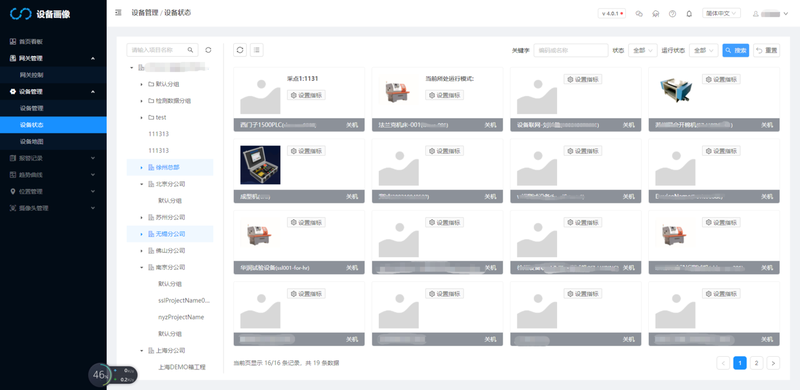Go to page 2 in pagination
The image size is (800, 390).
[757, 363]
